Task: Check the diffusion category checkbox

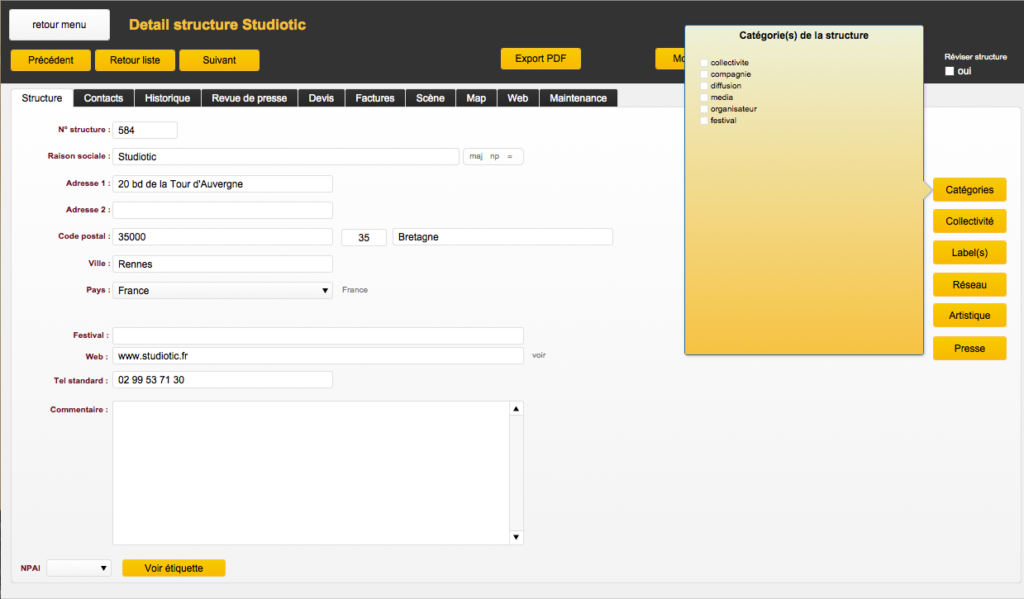Action: point(704,86)
